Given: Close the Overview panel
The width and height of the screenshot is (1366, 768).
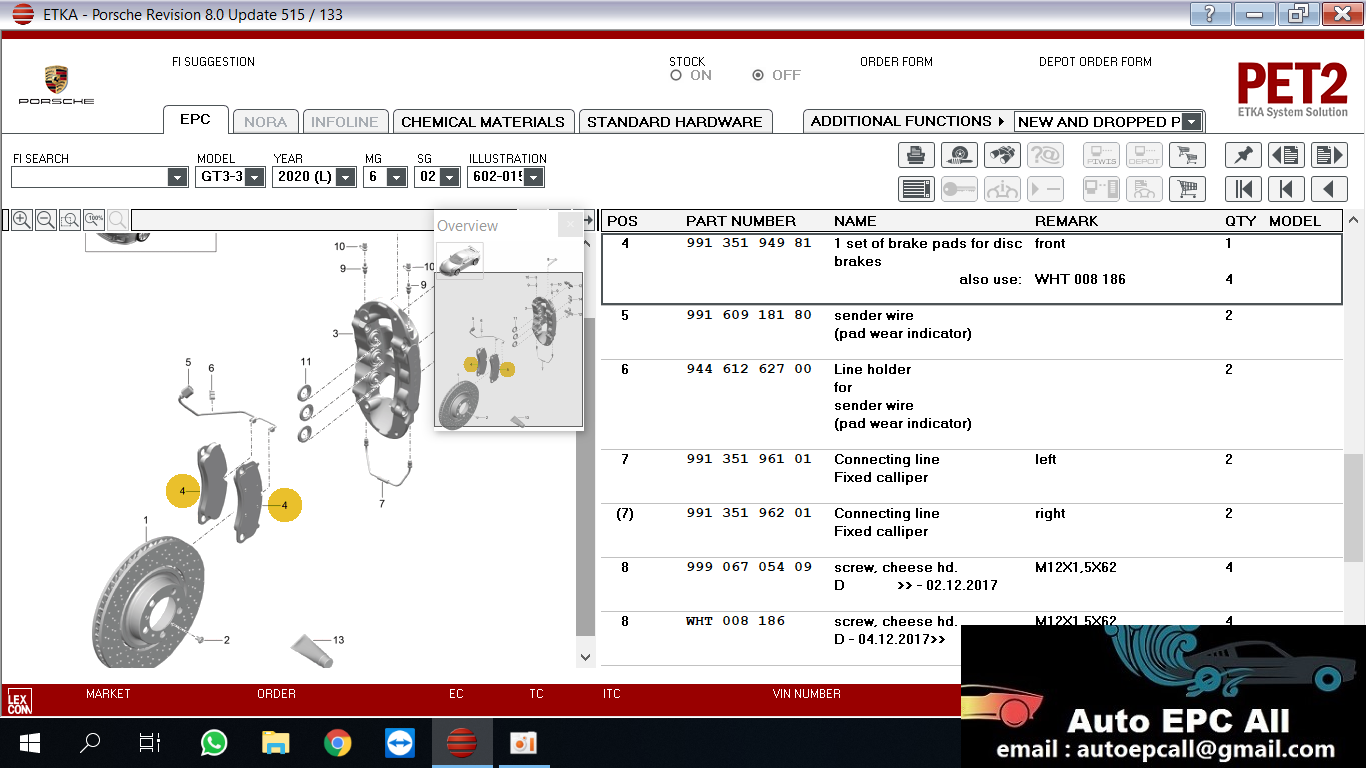Looking at the screenshot, I should tap(571, 225).
